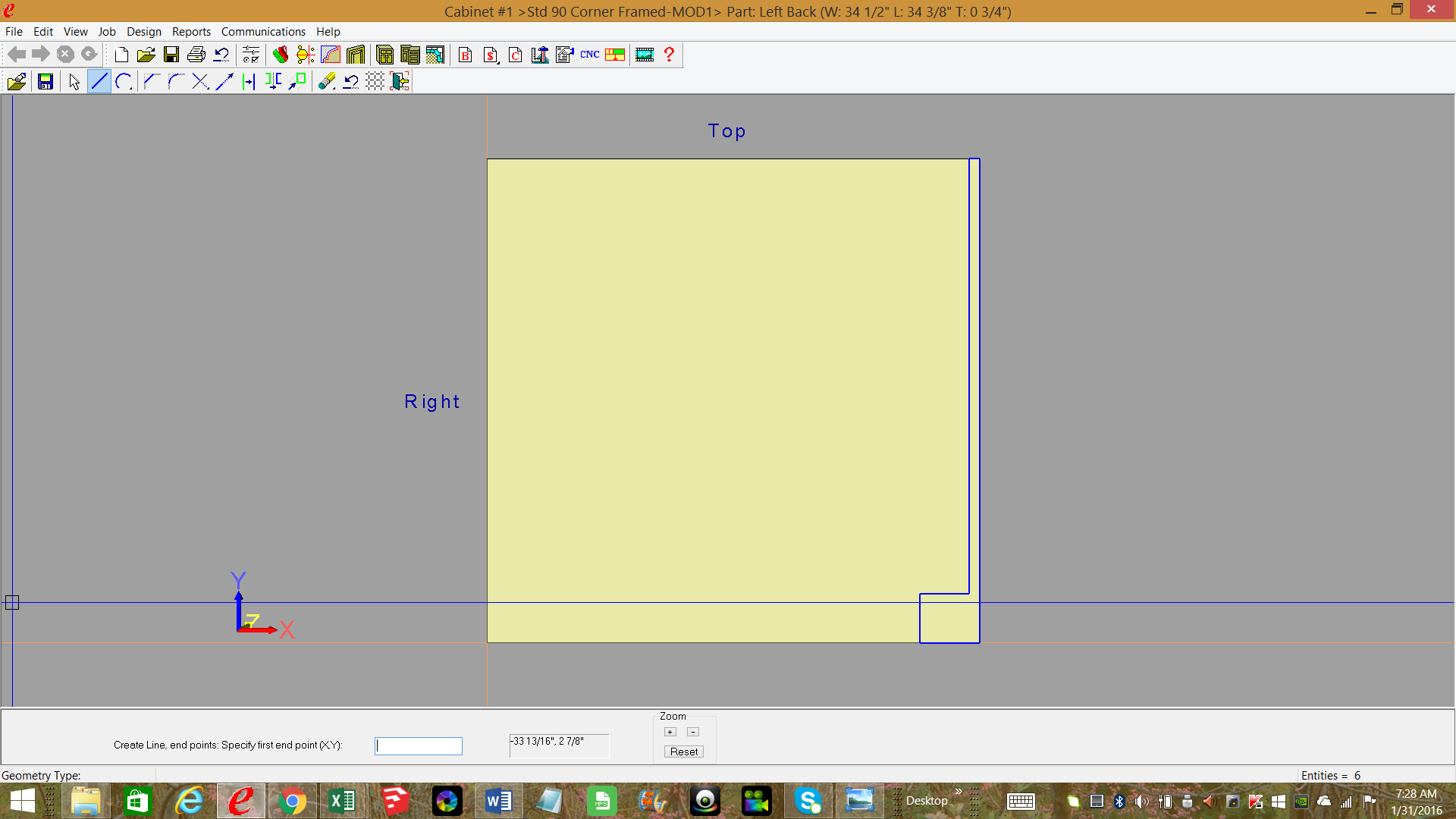Select the Arc drawing tool
This screenshot has height=819, width=1456.
(x=124, y=81)
